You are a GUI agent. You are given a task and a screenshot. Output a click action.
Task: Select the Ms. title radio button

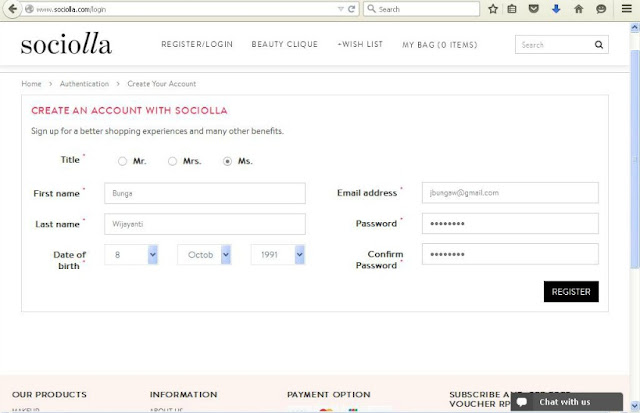[227, 161]
